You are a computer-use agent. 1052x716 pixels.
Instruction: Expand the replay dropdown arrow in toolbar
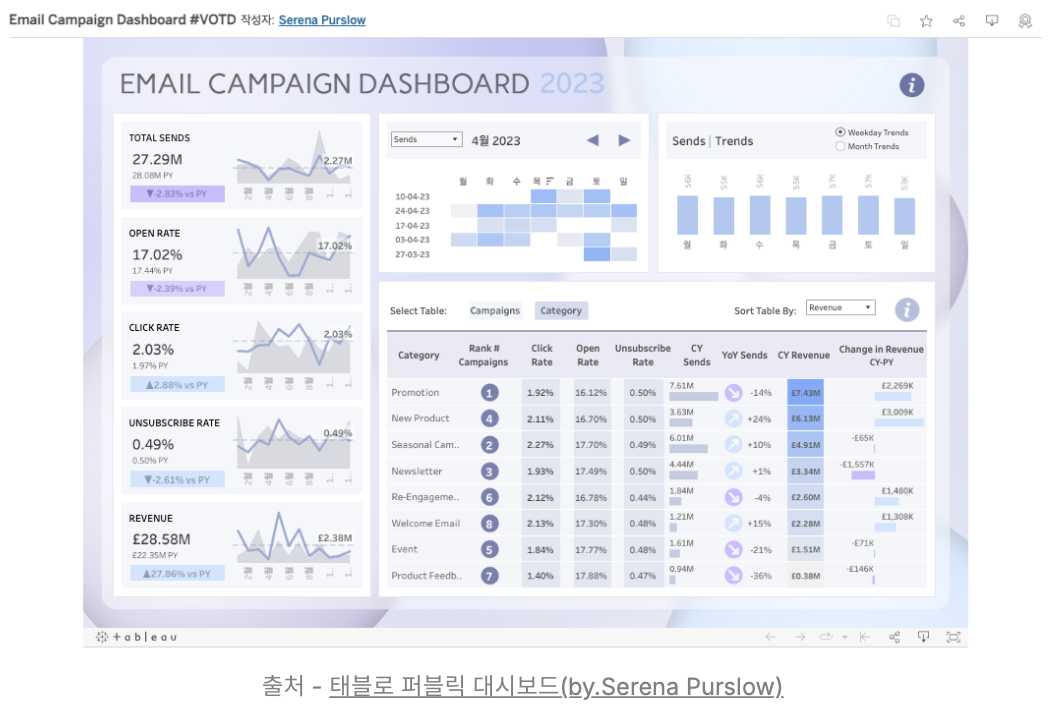(844, 637)
